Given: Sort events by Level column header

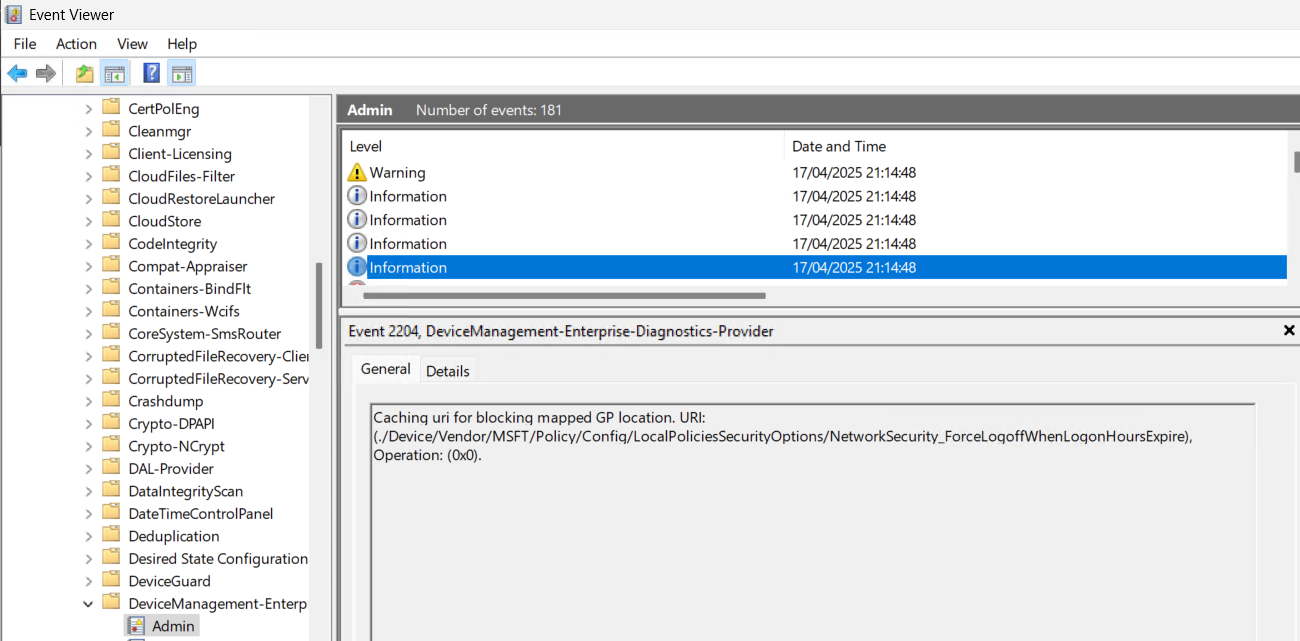Looking at the screenshot, I should point(366,146).
